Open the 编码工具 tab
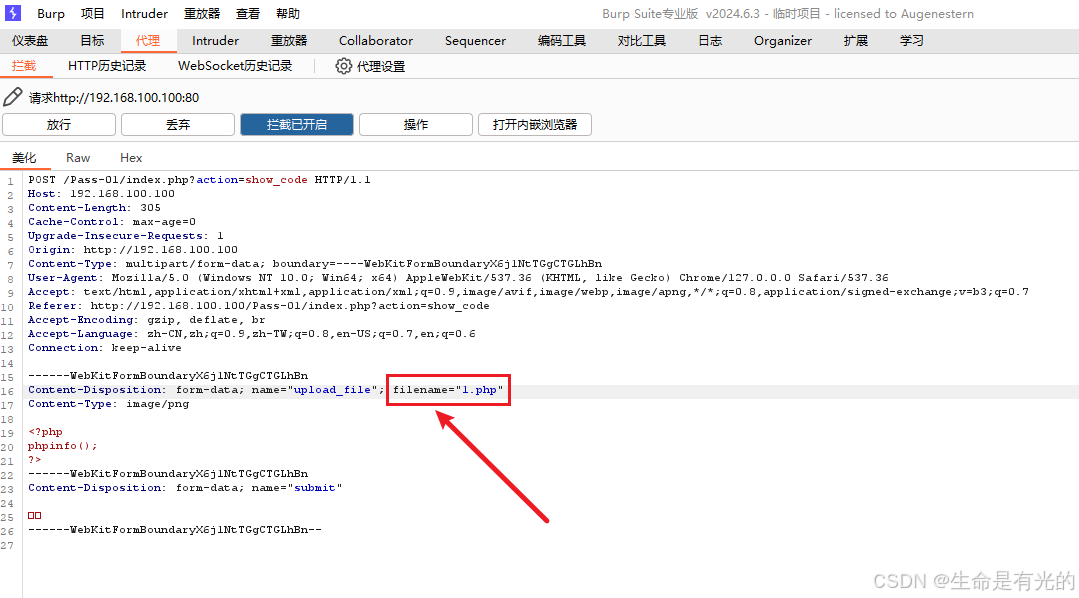 pos(562,41)
